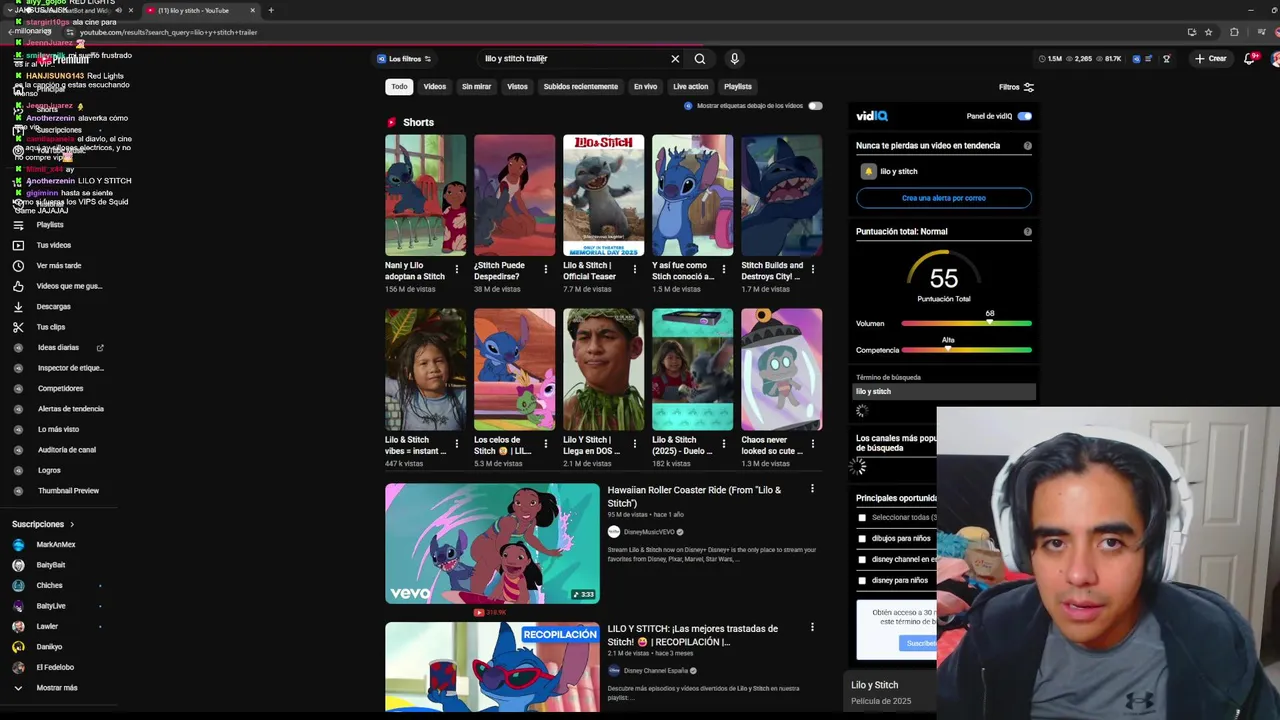Select the Vistos filter chip
Screen dimensions: 1280x720
pyautogui.click(x=517, y=87)
